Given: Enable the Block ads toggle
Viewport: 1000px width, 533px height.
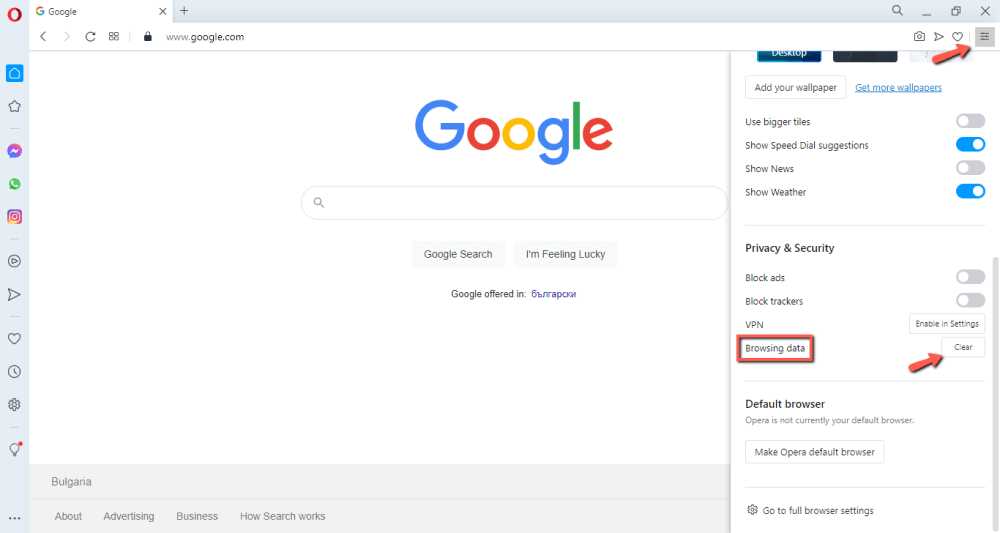Looking at the screenshot, I should coord(970,277).
